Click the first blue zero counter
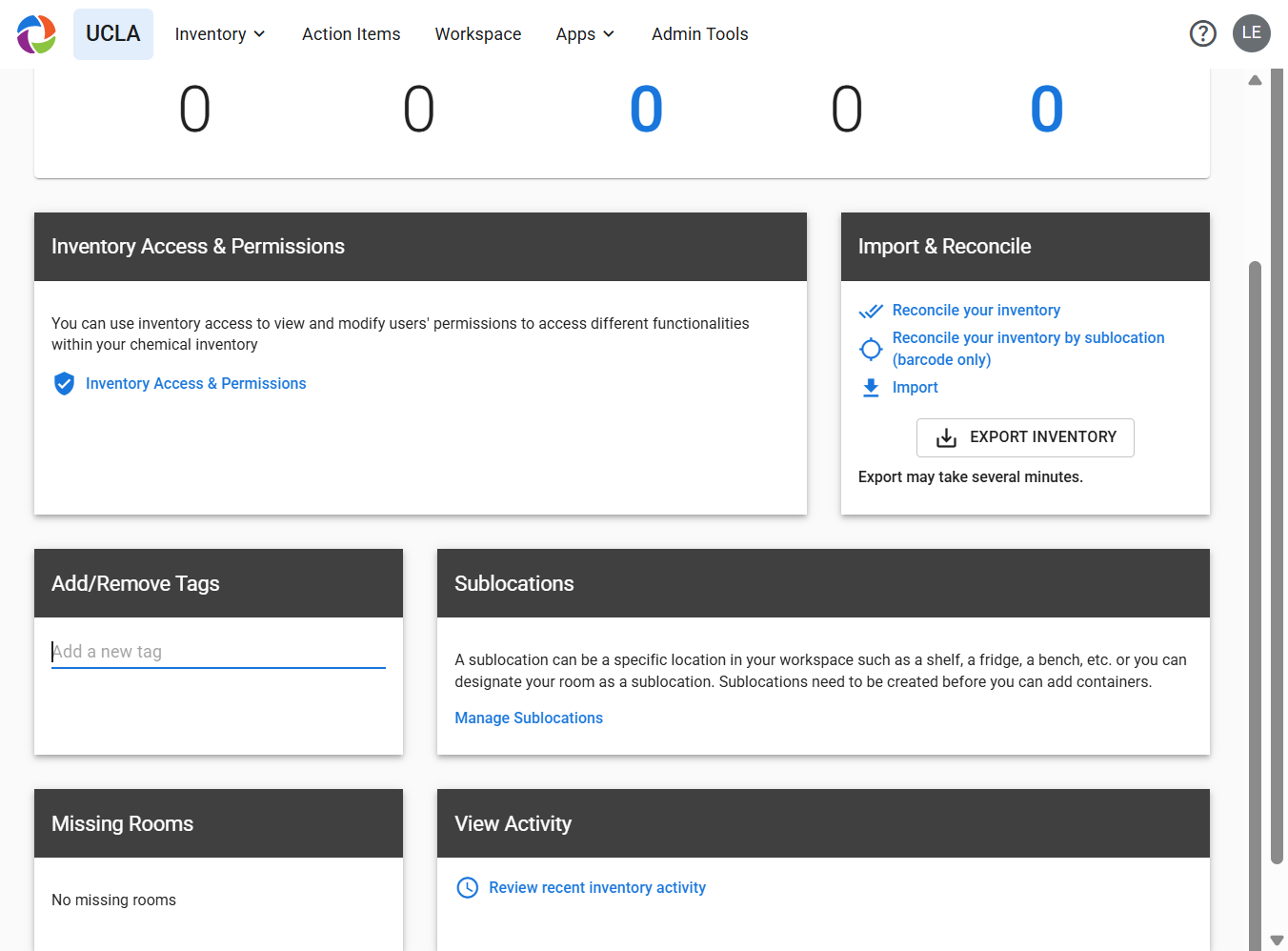The image size is (1288, 951). (x=646, y=109)
